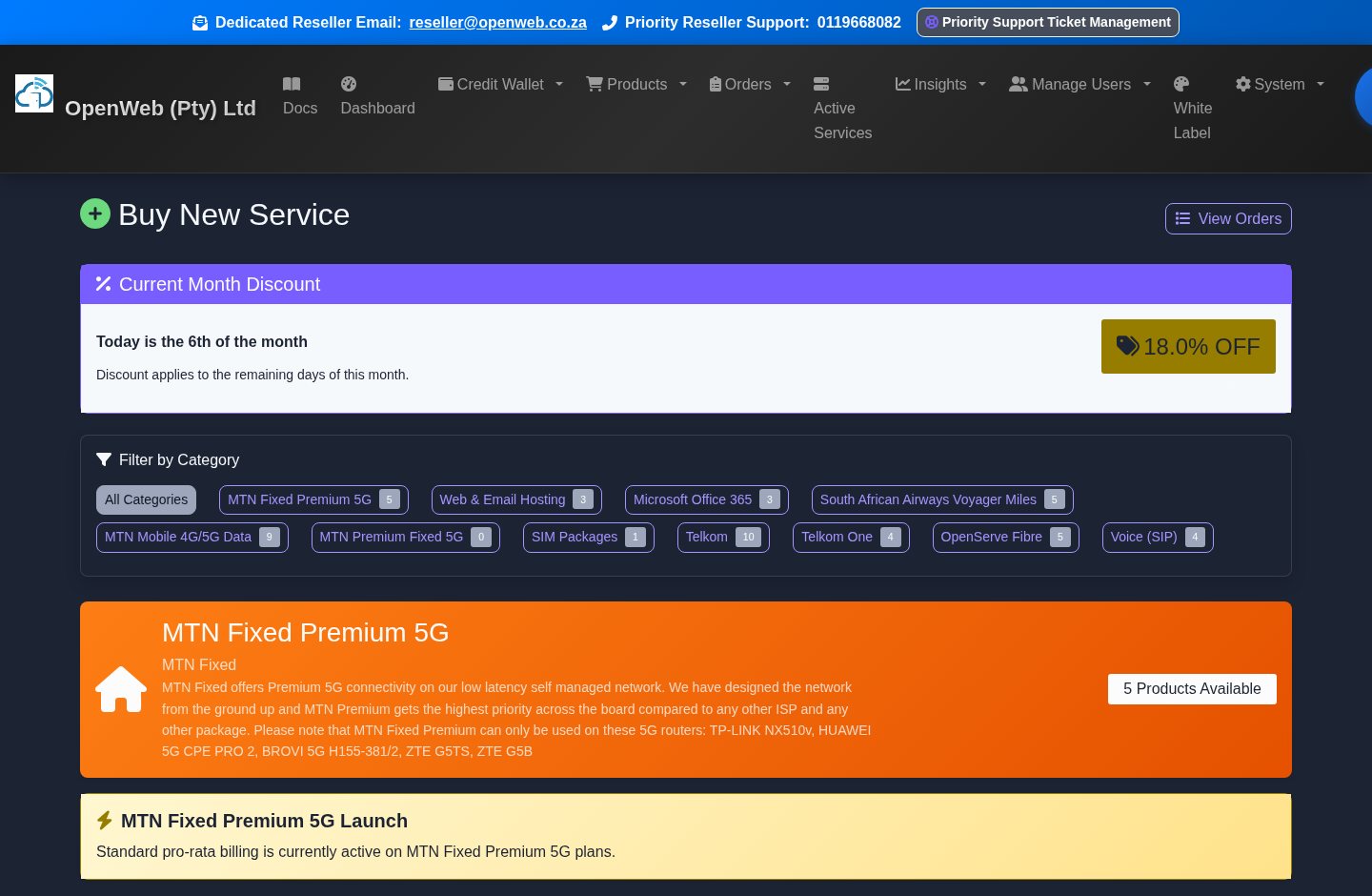Click the OpenWeb (Pty) Ltd brand name
Viewport: 1372px width, 896px height.
point(160,108)
